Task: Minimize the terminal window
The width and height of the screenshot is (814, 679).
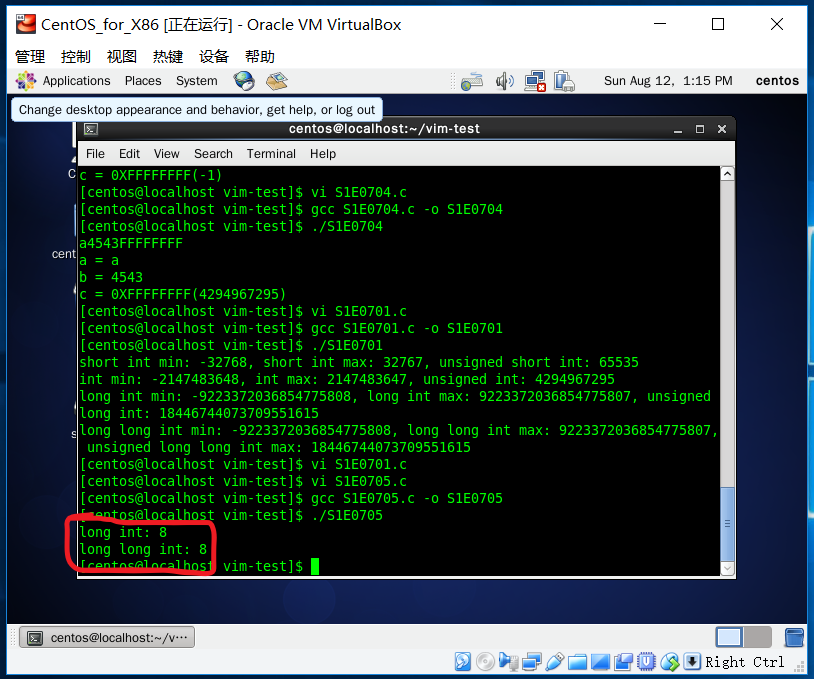Action: pyautogui.click(x=677, y=129)
